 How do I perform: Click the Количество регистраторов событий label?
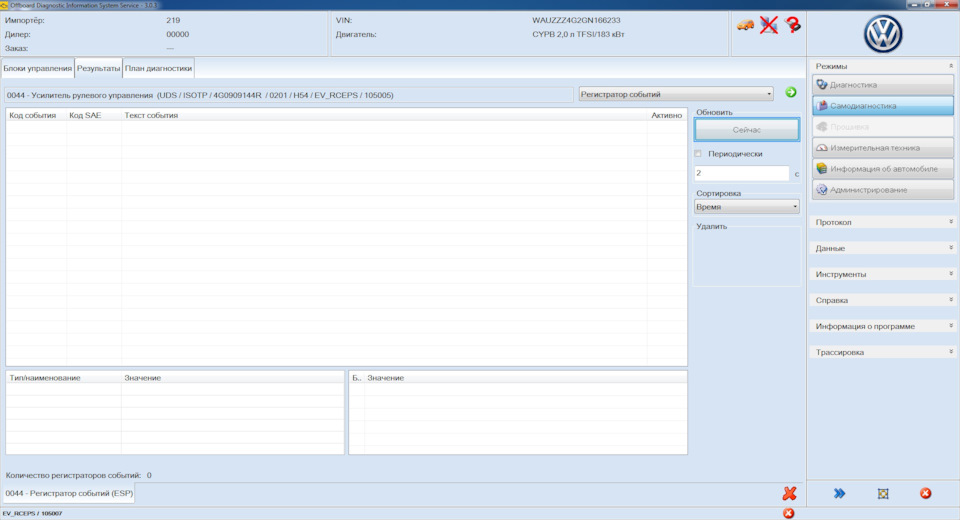(73, 475)
